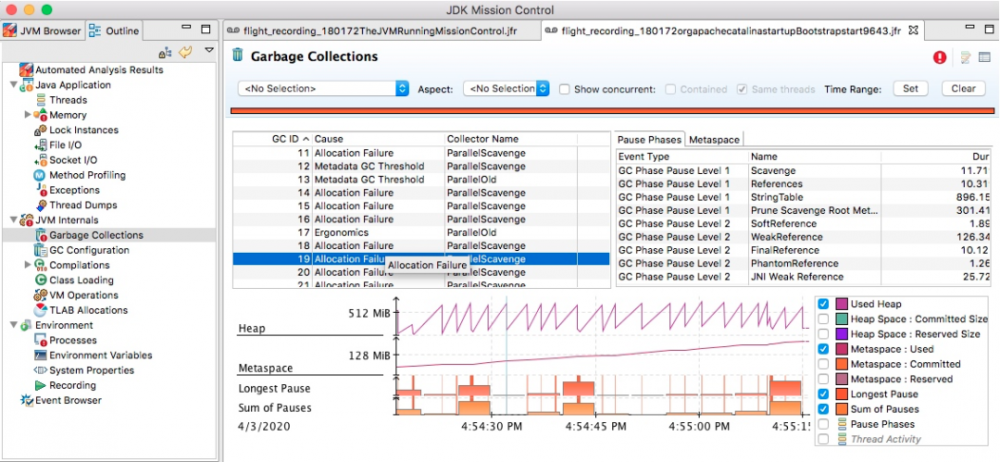Maximize the Outline side panel
Viewport: 1000px width, 462px height.
(205, 28)
